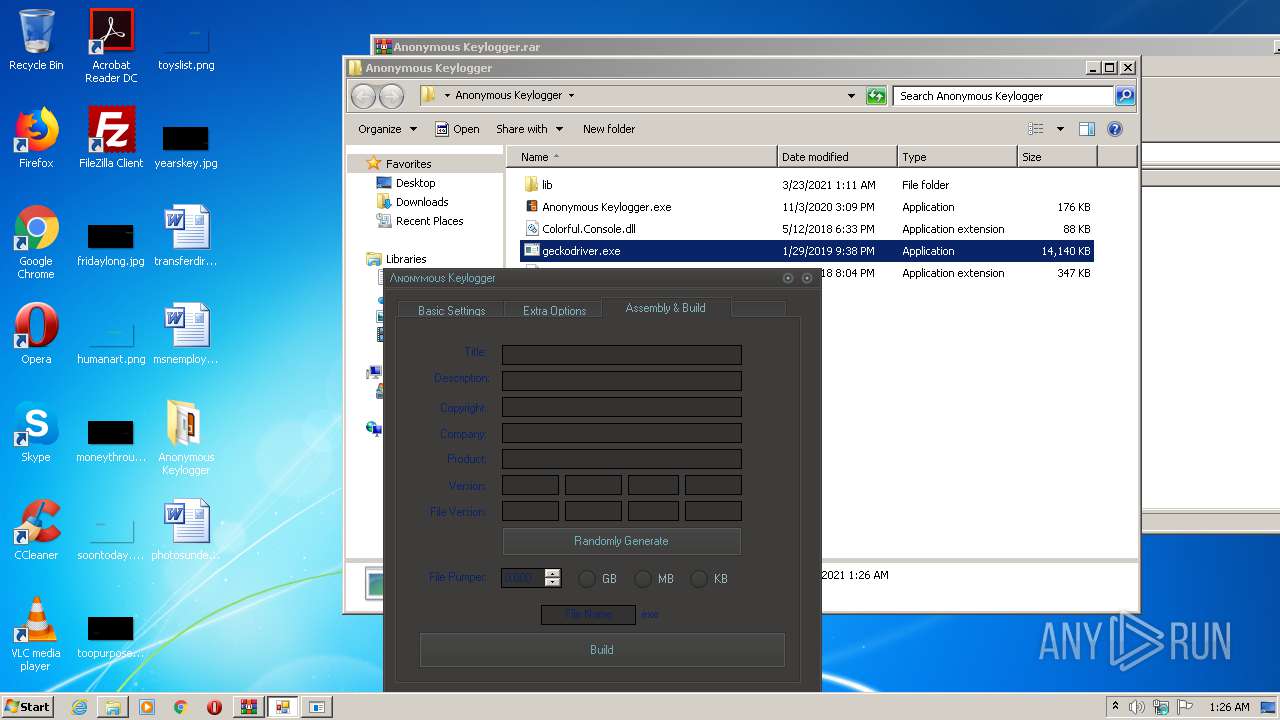Click Chrome icon in the taskbar
This screenshot has height=720, width=1280.
[x=181, y=707]
